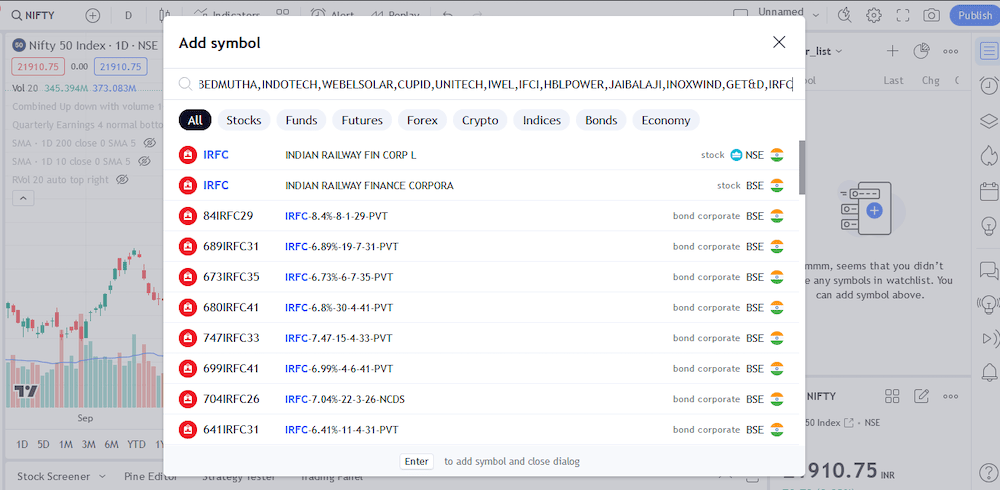The height and width of the screenshot is (490, 1000).
Task: Open the D interval selector
Action: (x=128, y=15)
